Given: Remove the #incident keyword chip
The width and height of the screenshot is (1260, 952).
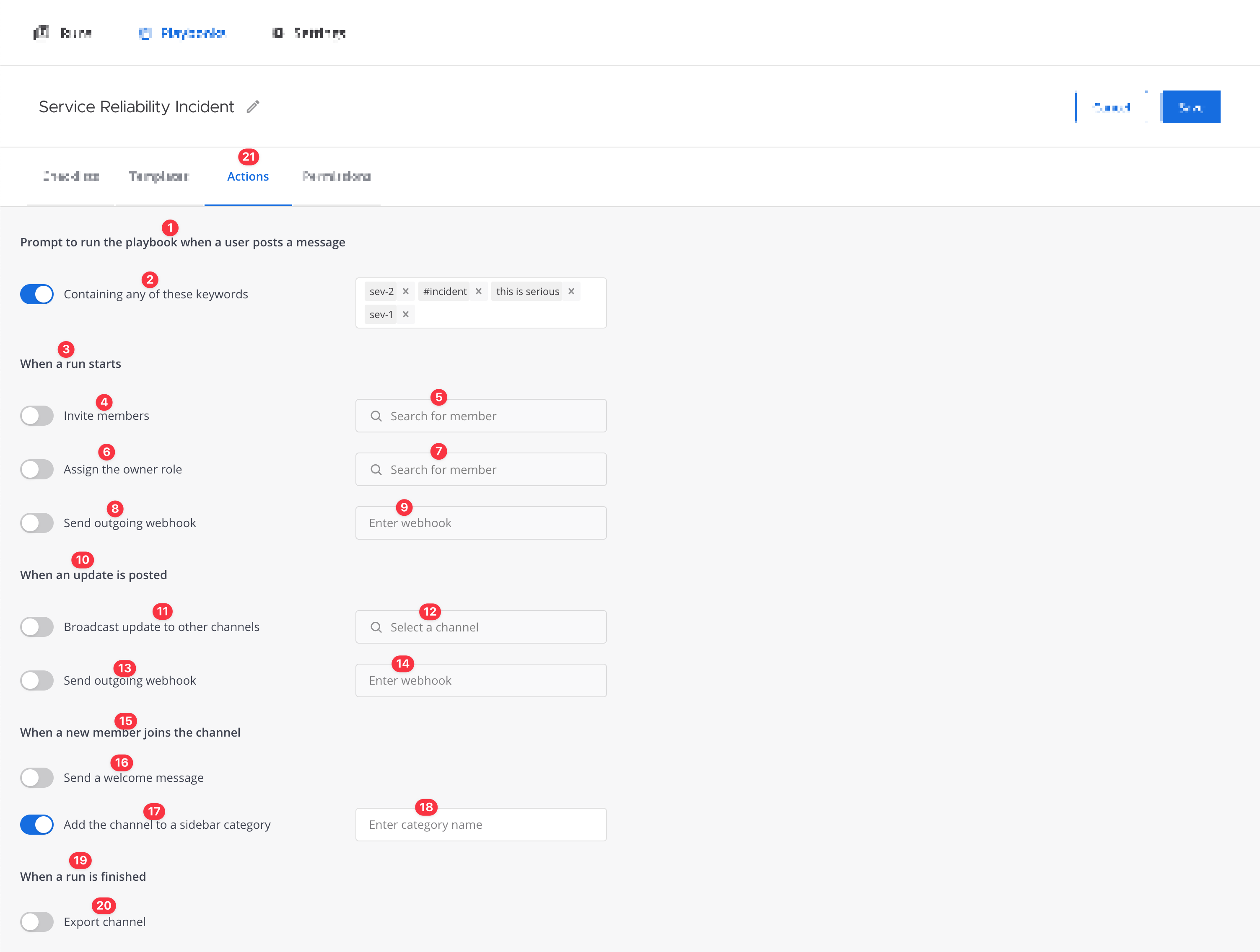Looking at the screenshot, I should pyautogui.click(x=479, y=291).
